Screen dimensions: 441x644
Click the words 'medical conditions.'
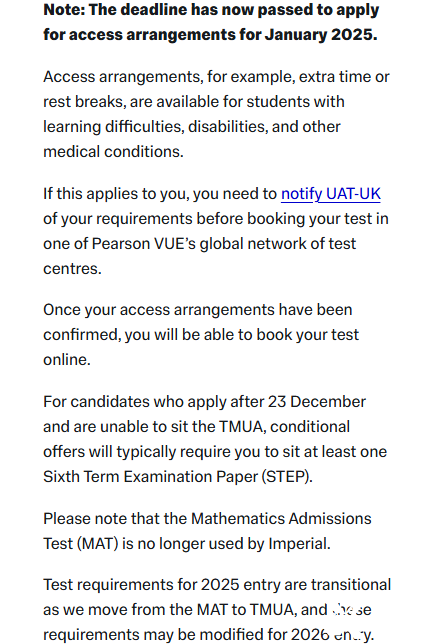point(113,152)
